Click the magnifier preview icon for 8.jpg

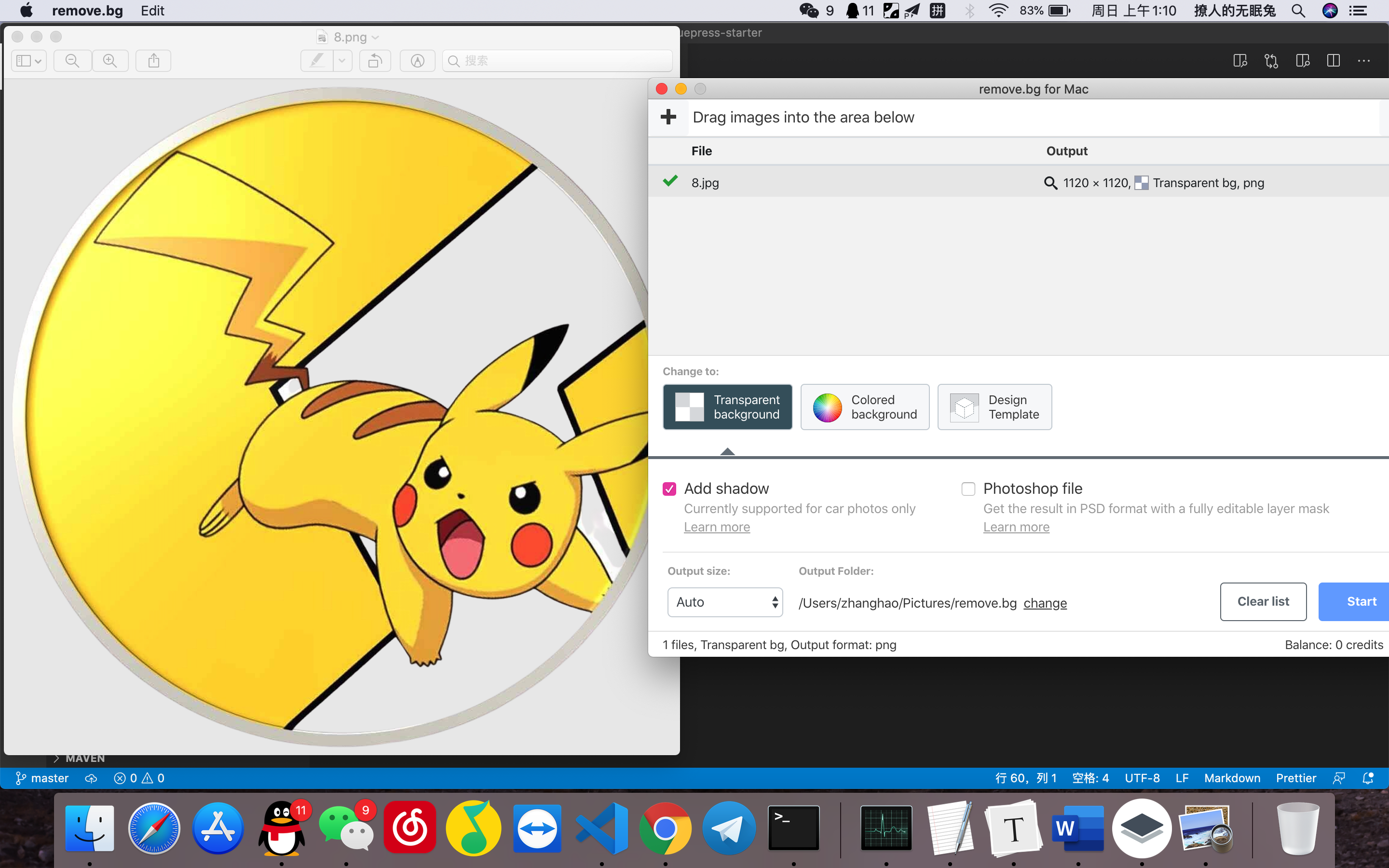coord(1050,183)
